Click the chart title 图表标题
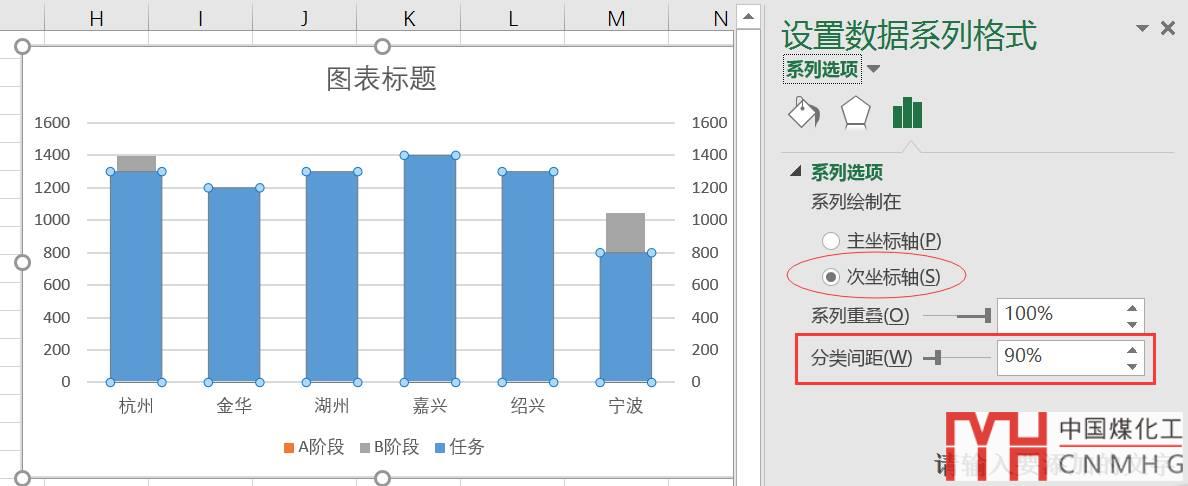The image size is (1188, 486). pos(381,79)
